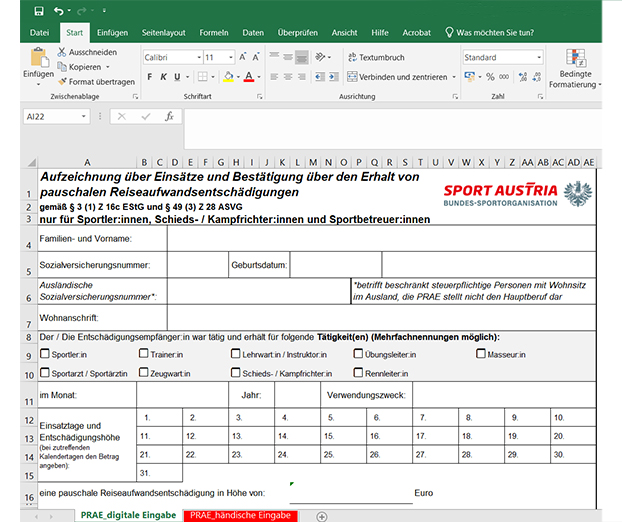Screen dimensions: 622x522
Task: Check the Zeugwart:in checkbox
Action: 144,372
